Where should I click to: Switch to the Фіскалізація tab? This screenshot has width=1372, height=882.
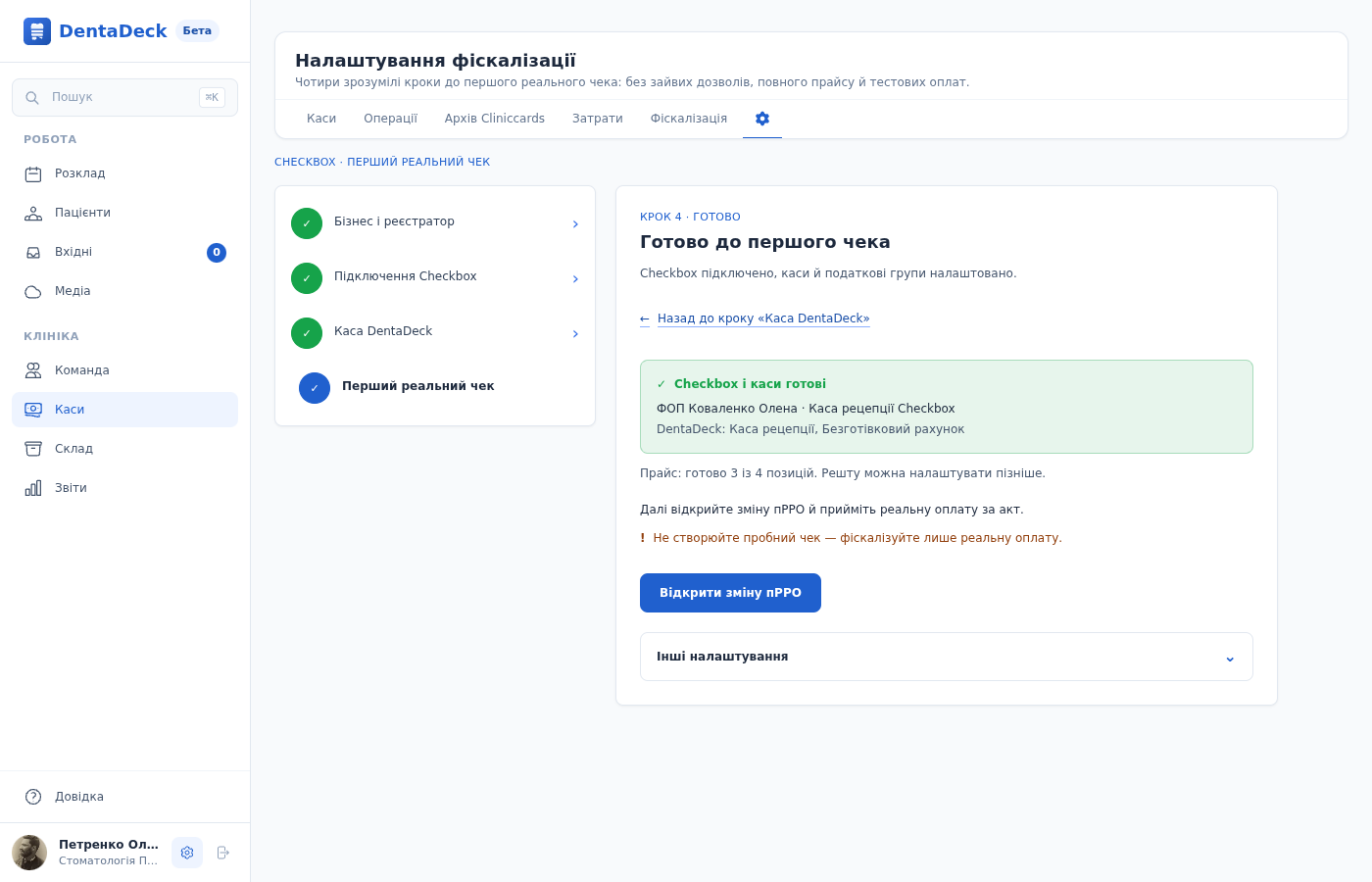[x=689, y=119]
